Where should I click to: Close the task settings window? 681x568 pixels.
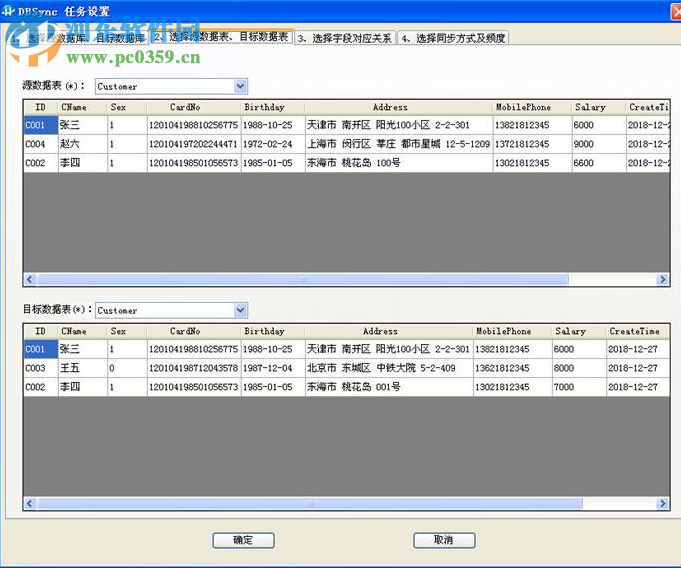click(677, 11)
